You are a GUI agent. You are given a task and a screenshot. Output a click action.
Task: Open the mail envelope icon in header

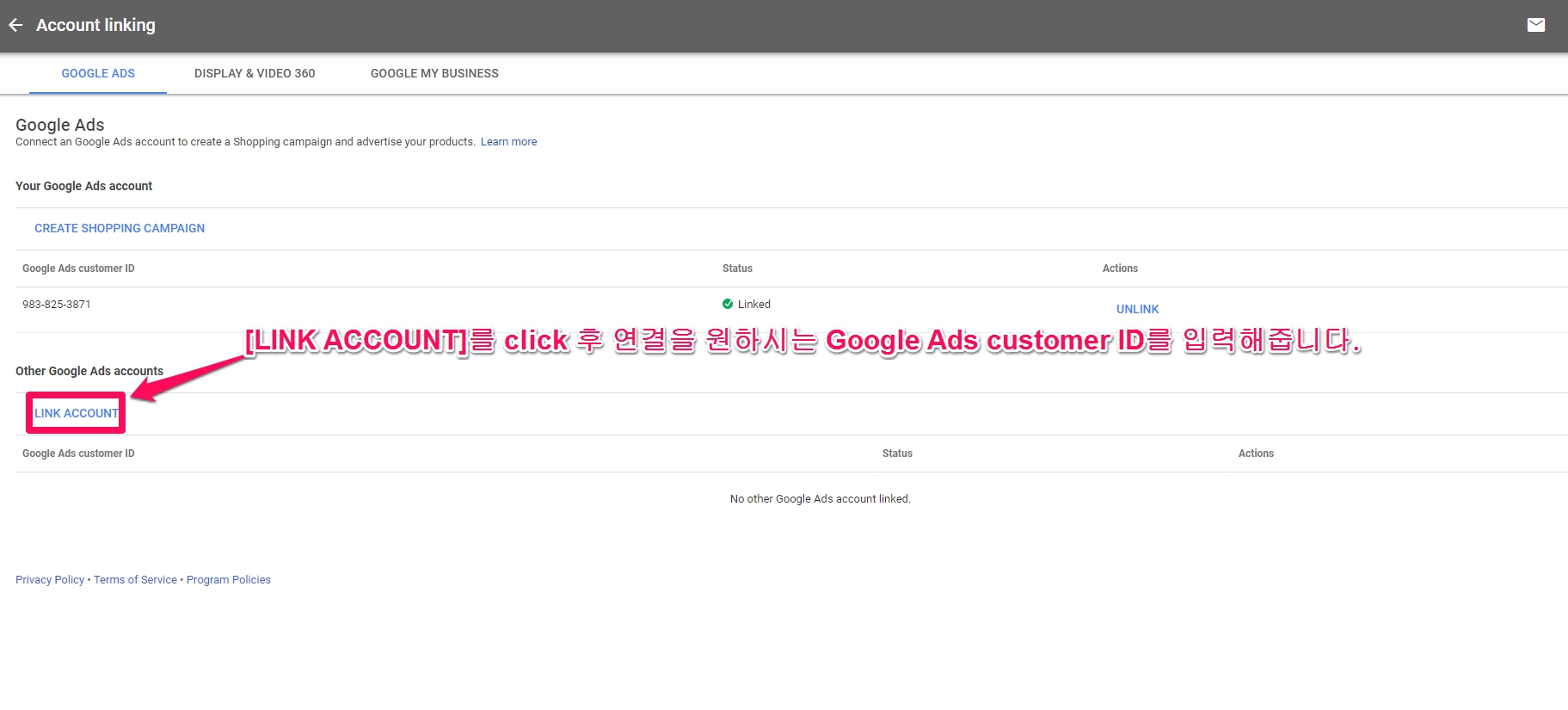click(1535, 25)
